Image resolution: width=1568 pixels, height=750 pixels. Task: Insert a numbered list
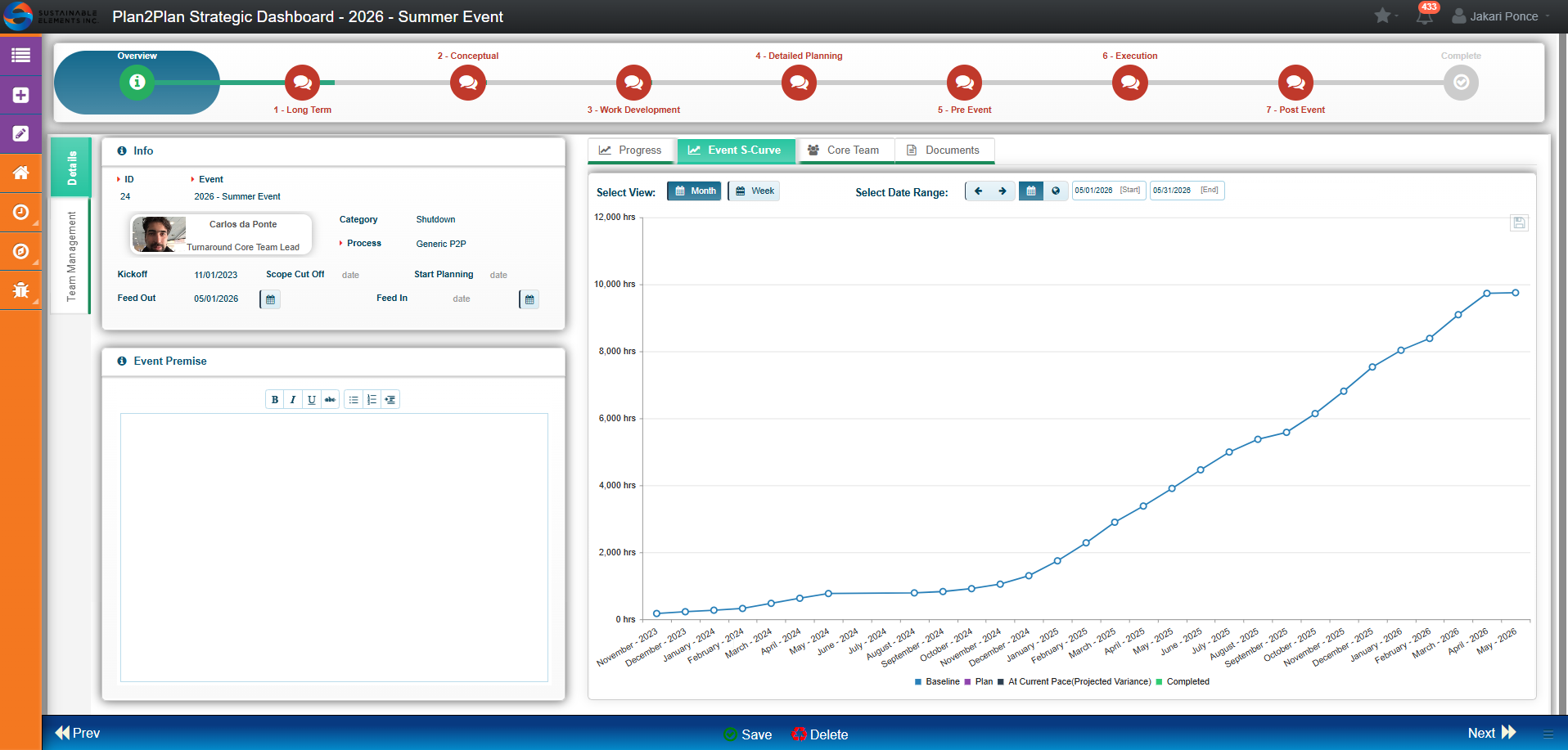[372, 400]
